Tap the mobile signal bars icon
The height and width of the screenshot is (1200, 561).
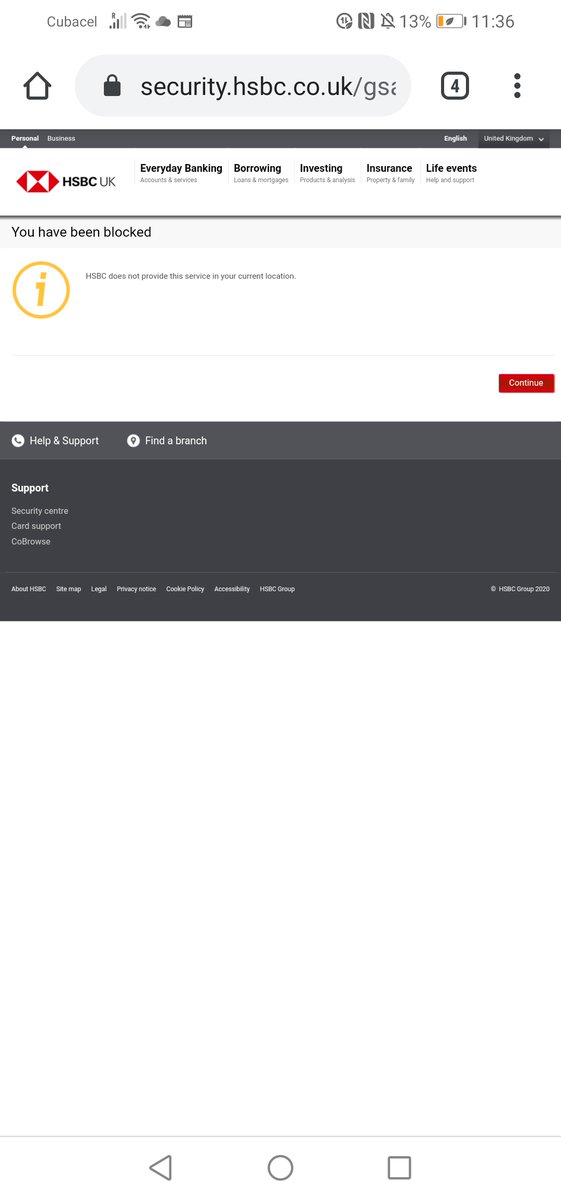click(118, 21)
